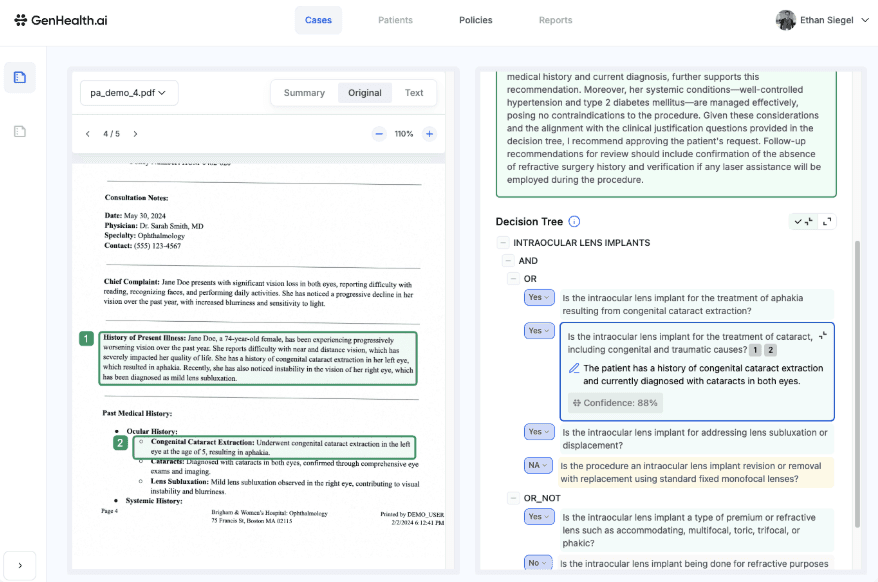The image size is (878, 582).
Task: Show the Summary document view
Action: [304, 93]
